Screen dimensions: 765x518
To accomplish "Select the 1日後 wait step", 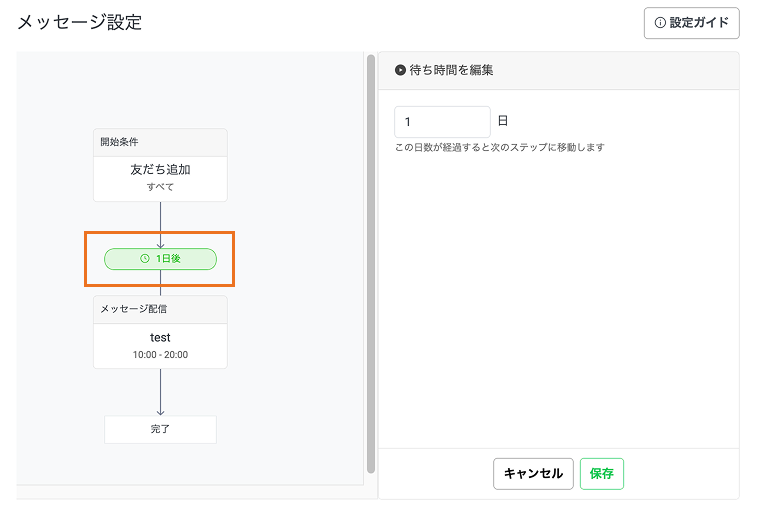I will point(160,259).
